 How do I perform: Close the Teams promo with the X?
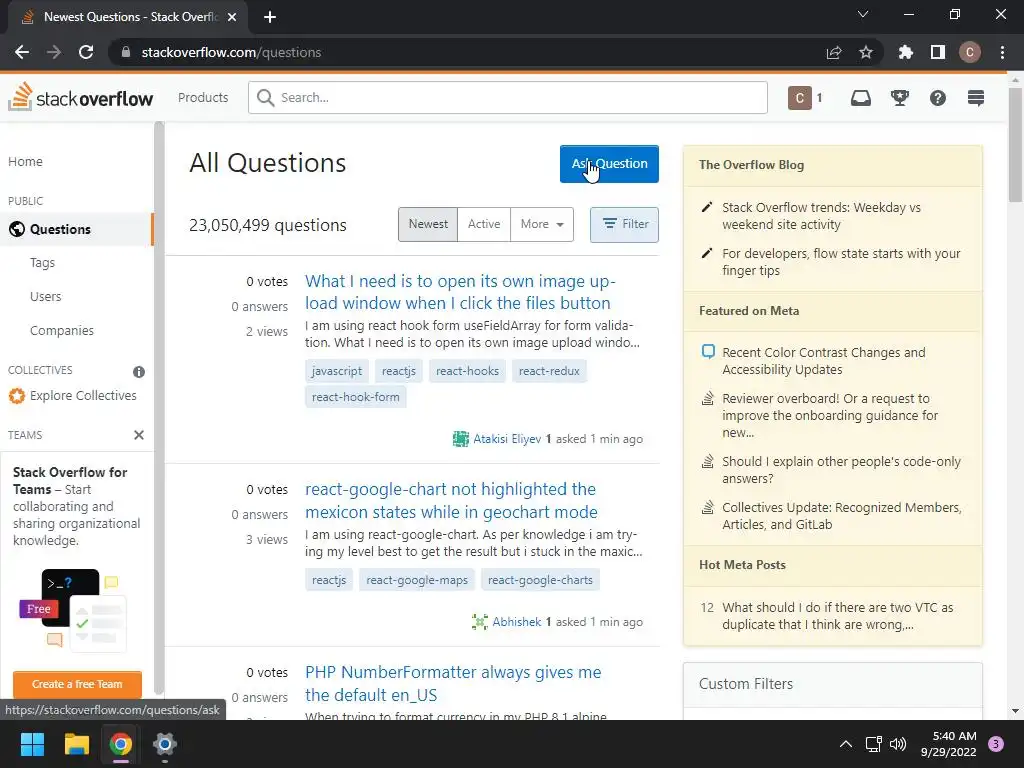pyautogui.click(x=138, y=435)
